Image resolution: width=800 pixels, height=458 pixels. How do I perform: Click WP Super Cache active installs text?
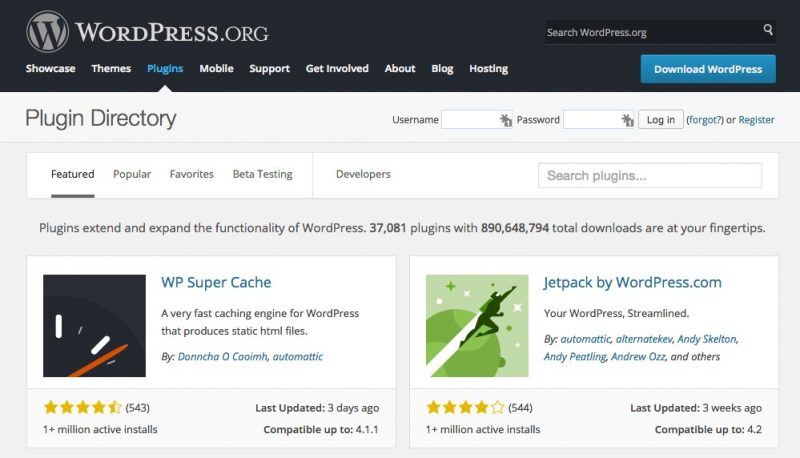pyautogui.click(x=100, y=429)
